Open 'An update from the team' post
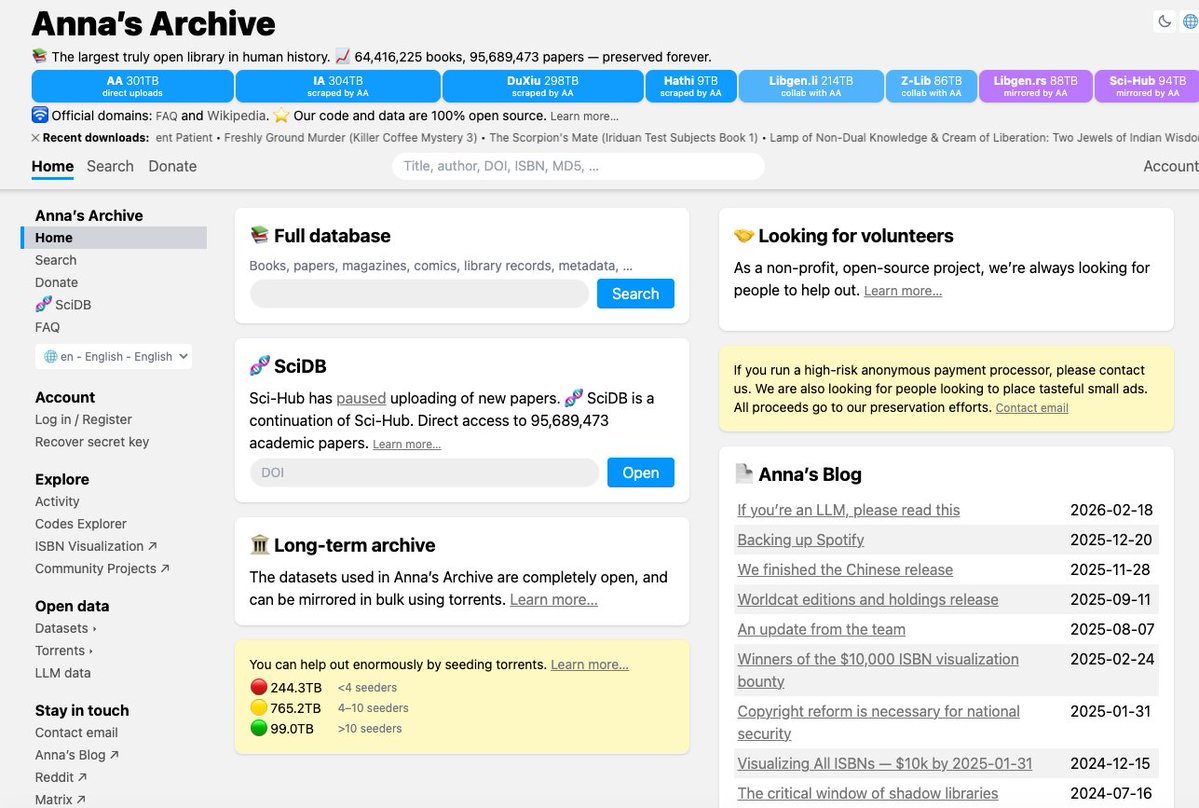The height and width of the screenshot is (808, 1199). (821, 629)
